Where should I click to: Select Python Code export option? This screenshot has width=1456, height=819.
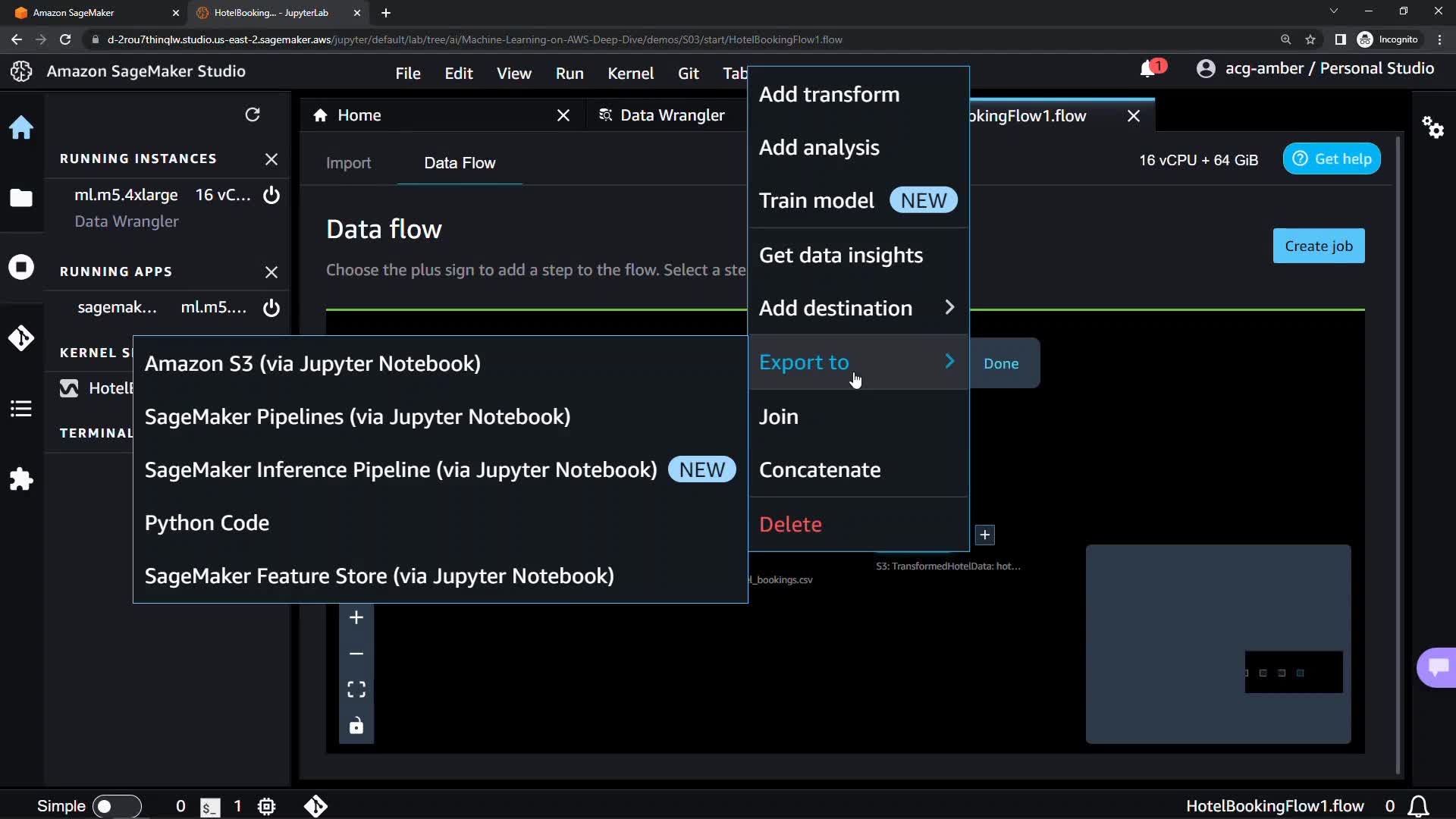207,523
